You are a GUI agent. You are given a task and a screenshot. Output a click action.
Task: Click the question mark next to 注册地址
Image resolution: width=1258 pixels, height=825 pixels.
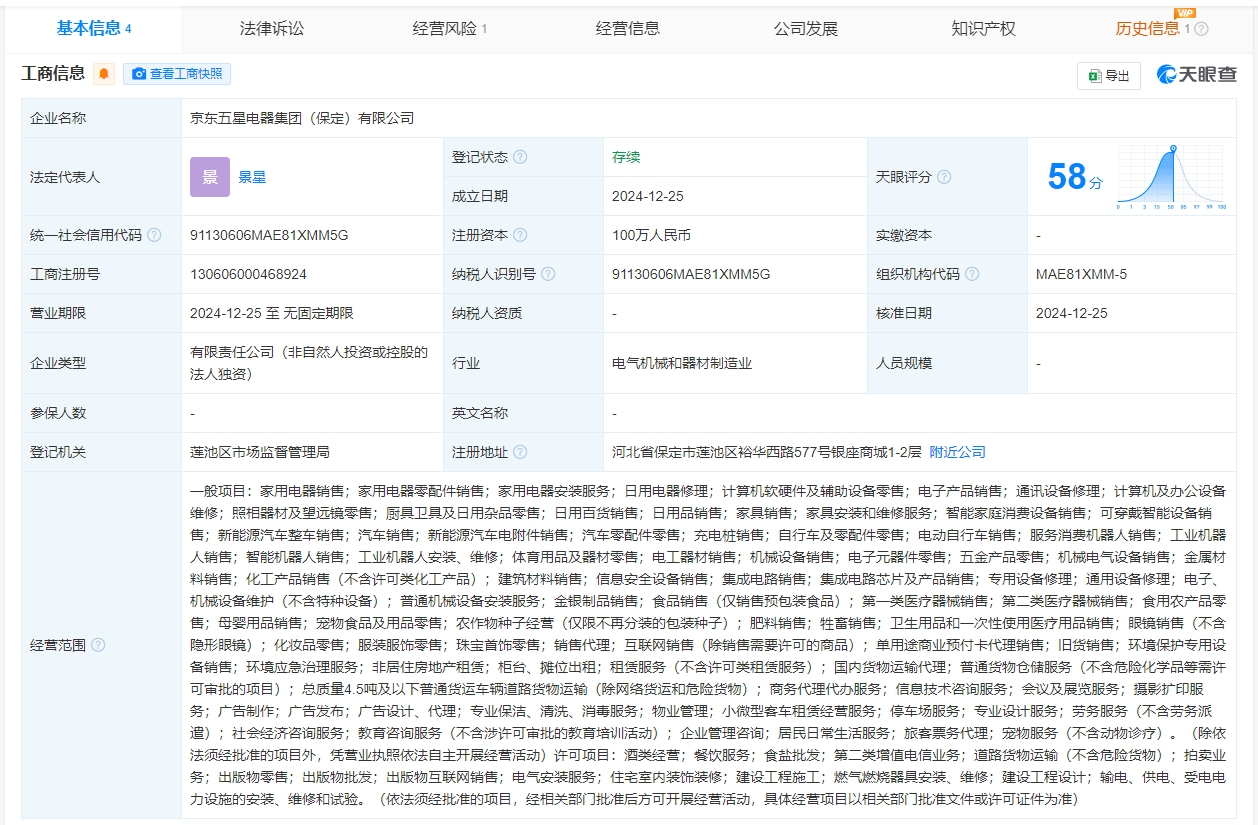(x=520, y=452)
